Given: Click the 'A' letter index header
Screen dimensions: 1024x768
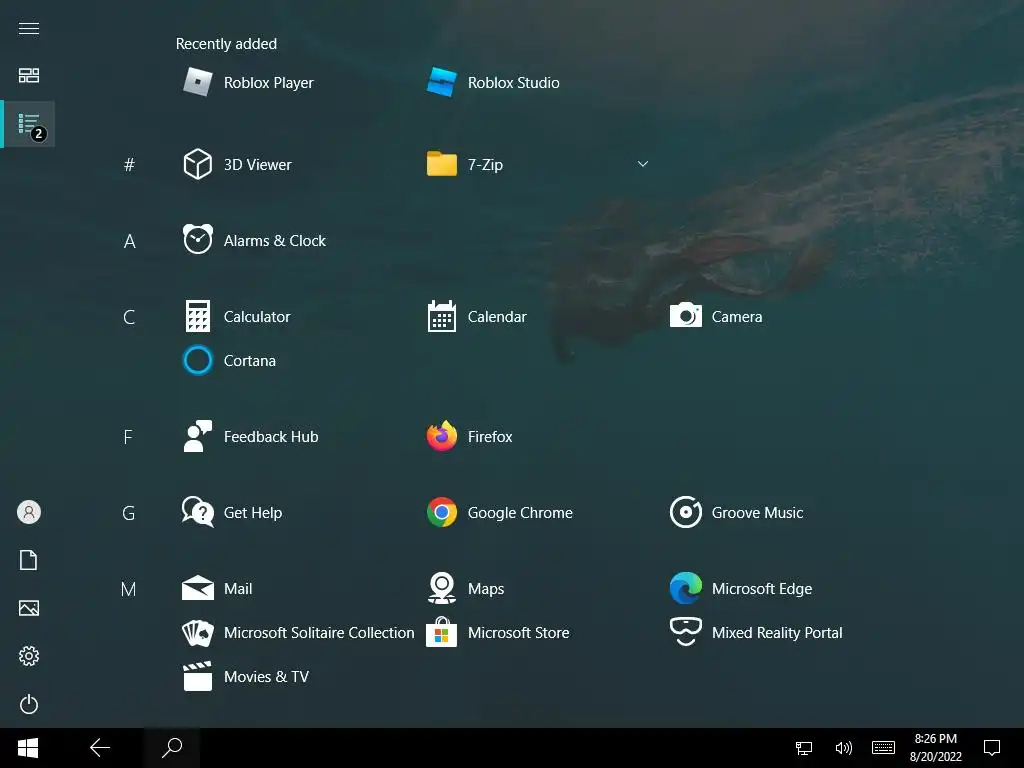Looking at the screenshot, I should (129, 241).
